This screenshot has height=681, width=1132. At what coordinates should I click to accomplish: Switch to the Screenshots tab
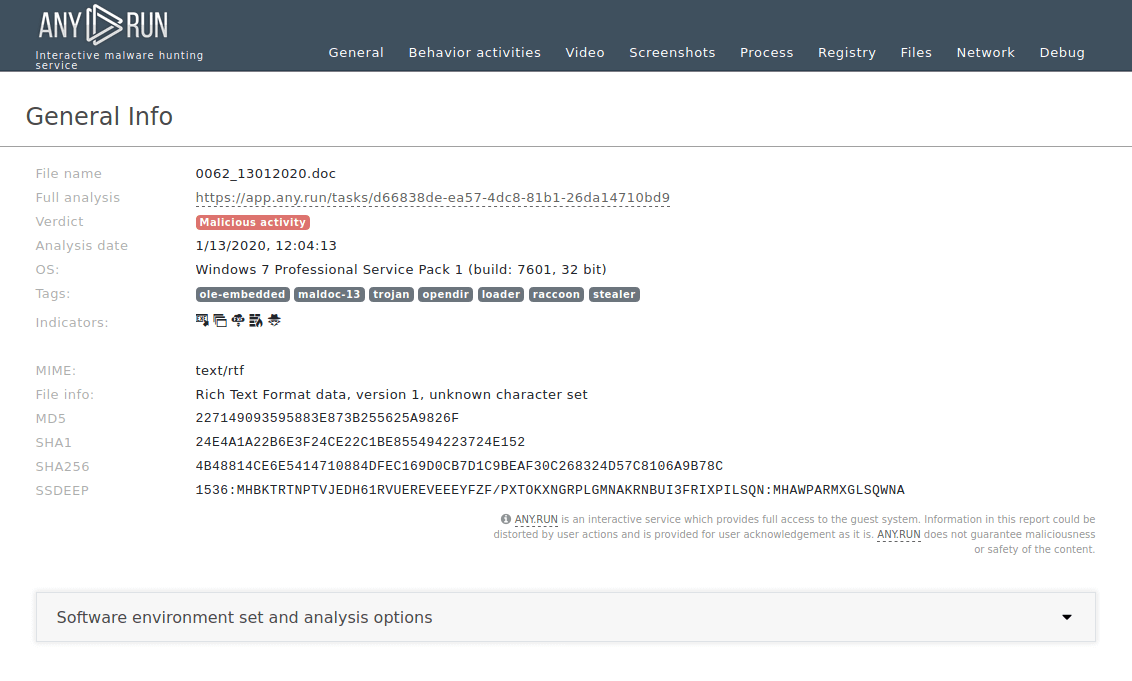672,52
